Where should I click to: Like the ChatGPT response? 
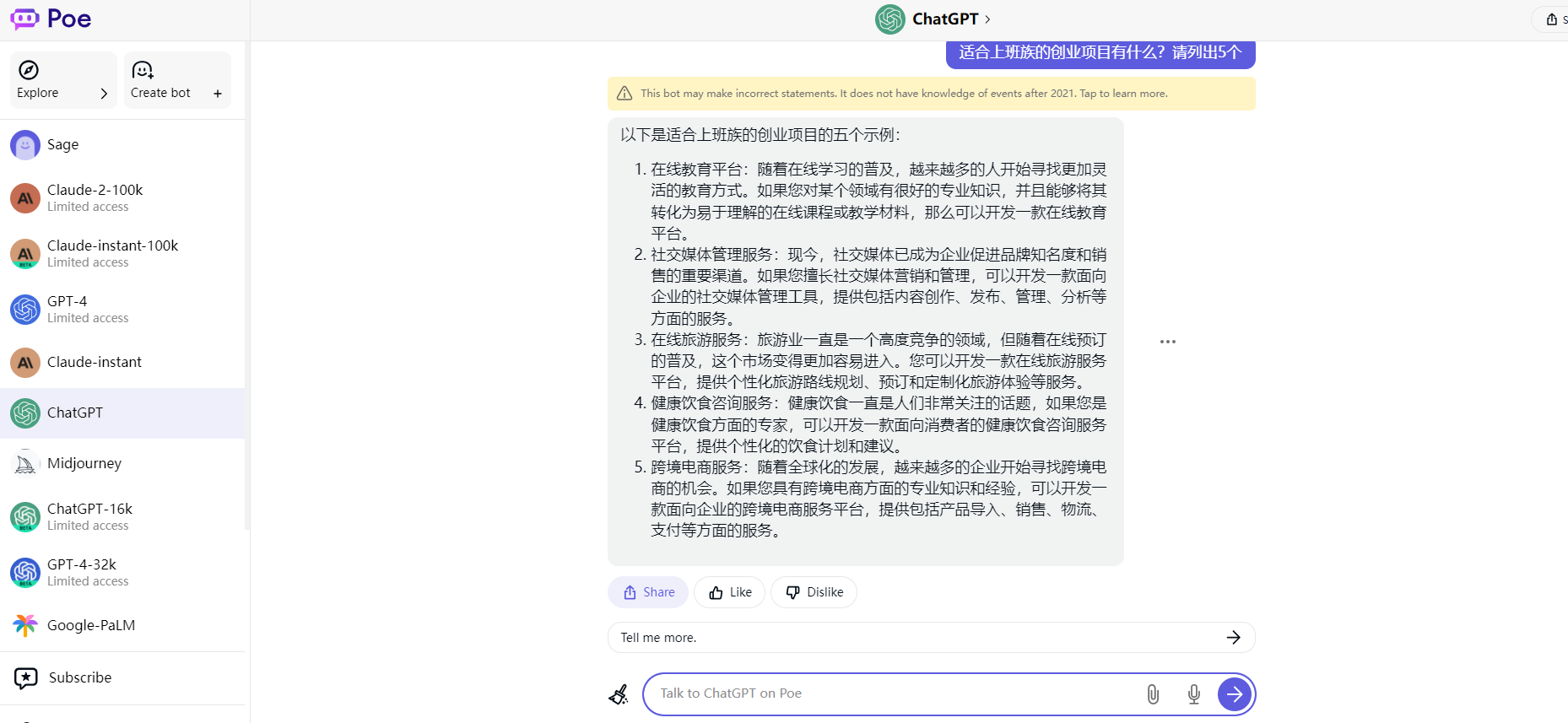729,592
